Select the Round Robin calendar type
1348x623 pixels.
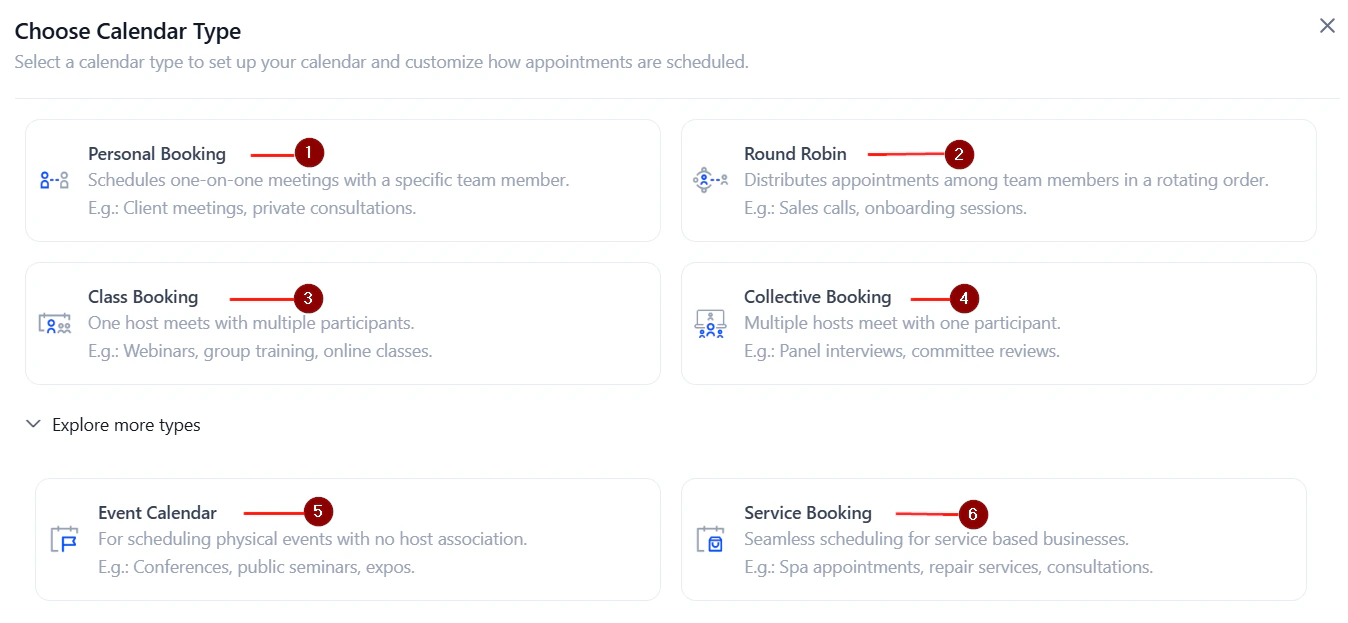coord(1000,180)
